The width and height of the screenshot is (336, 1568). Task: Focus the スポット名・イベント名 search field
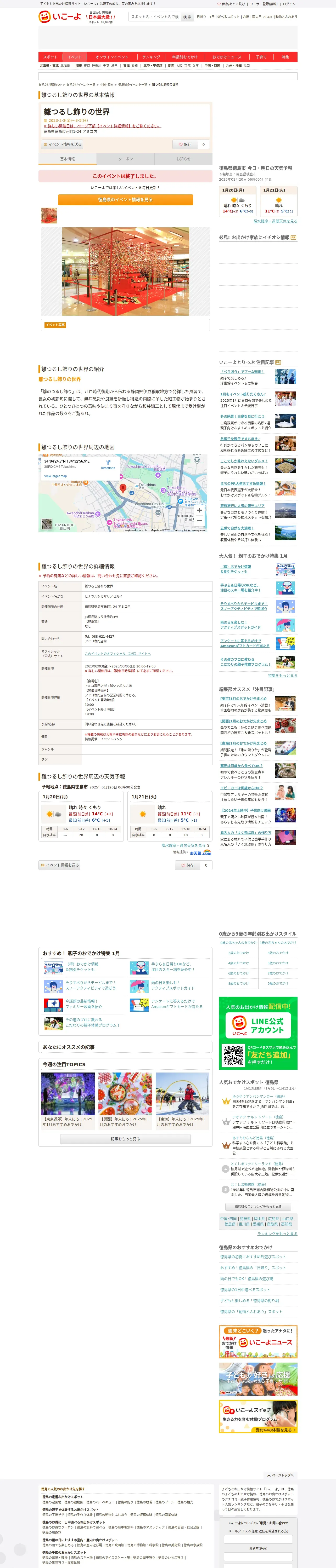point(155,17)
